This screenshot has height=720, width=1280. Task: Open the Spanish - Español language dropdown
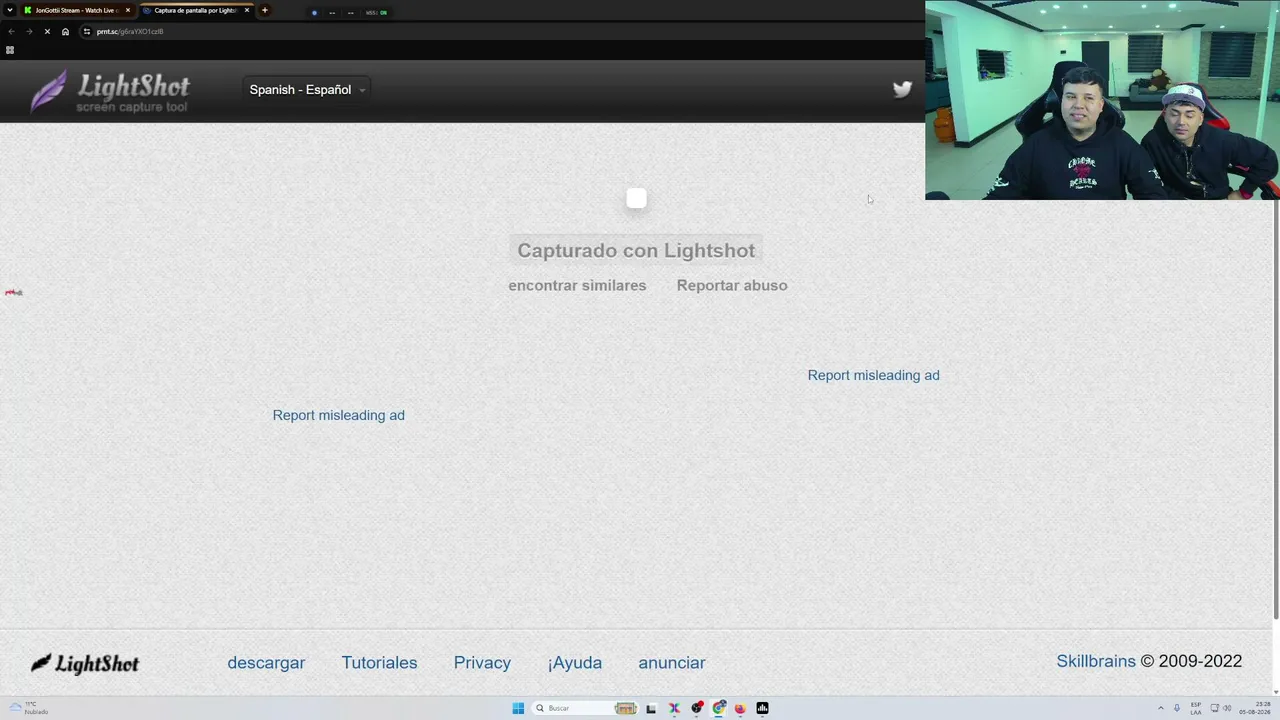pyautogui.click(x=308, y=90)
